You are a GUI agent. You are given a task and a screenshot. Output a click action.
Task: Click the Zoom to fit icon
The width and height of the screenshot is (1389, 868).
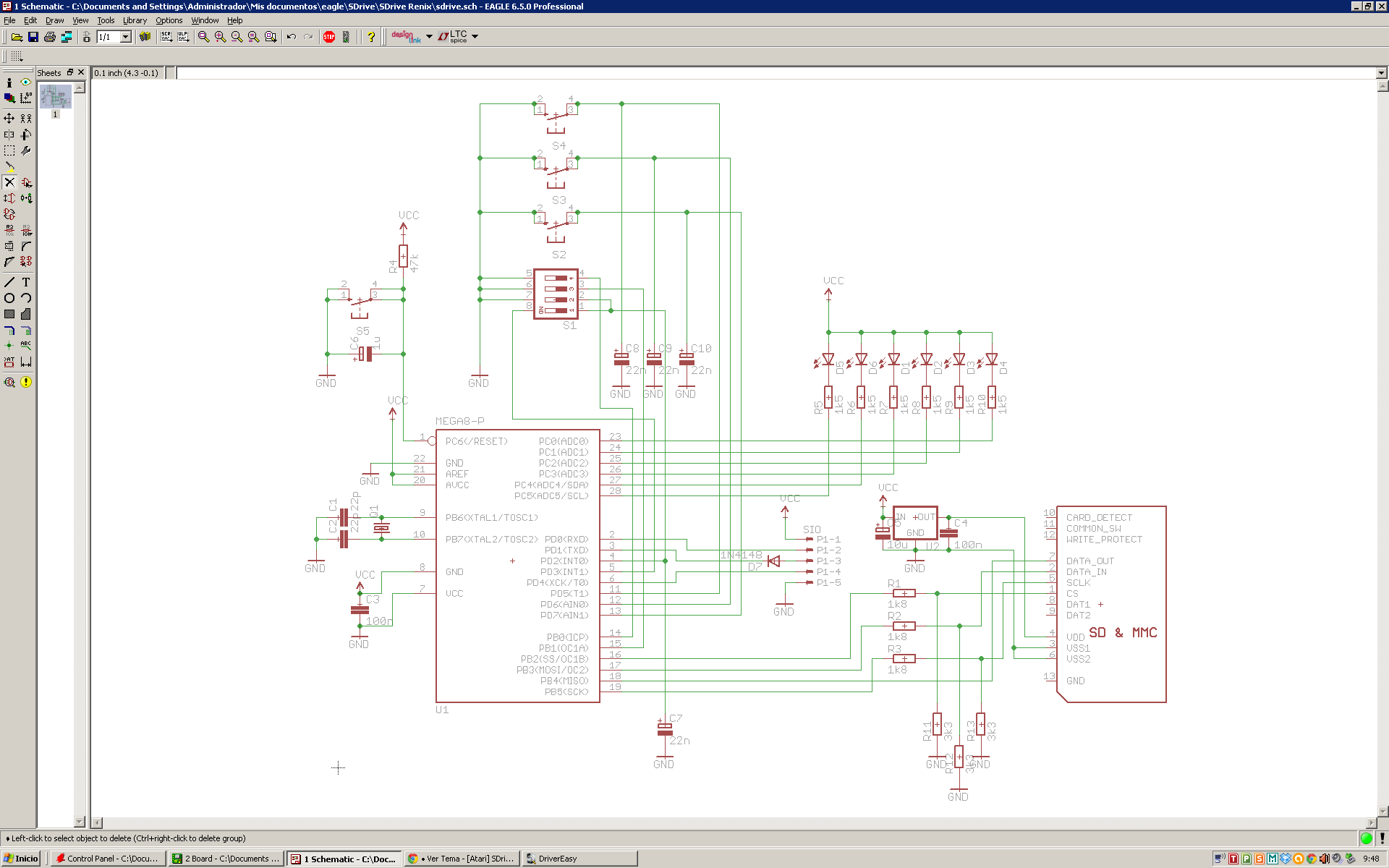(203, 37)
